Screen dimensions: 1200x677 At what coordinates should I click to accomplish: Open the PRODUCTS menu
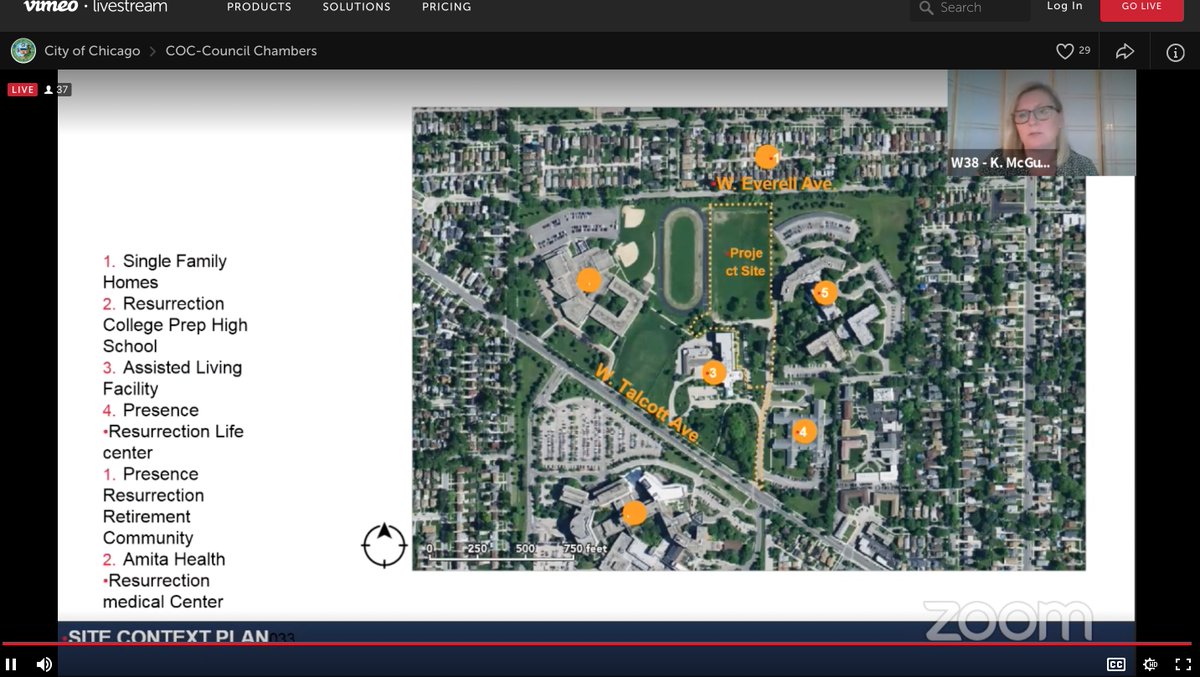click(x=259, y=7)
